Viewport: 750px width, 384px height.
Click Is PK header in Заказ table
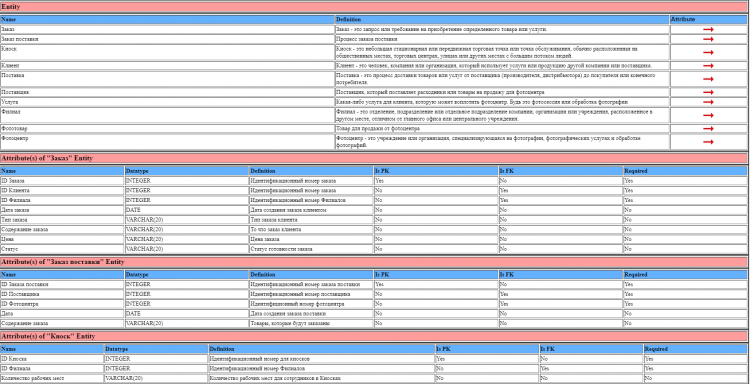[436, 171]
